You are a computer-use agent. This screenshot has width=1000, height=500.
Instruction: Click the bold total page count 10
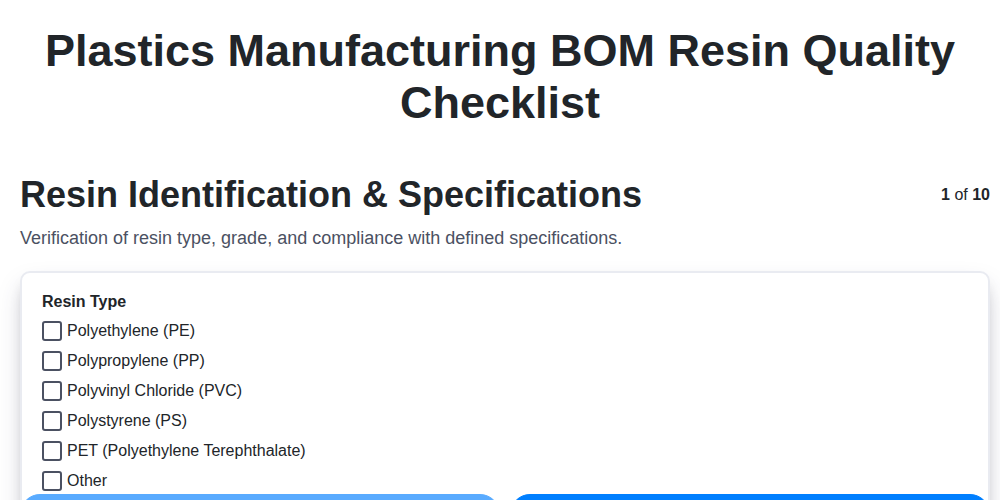[981, 195]
